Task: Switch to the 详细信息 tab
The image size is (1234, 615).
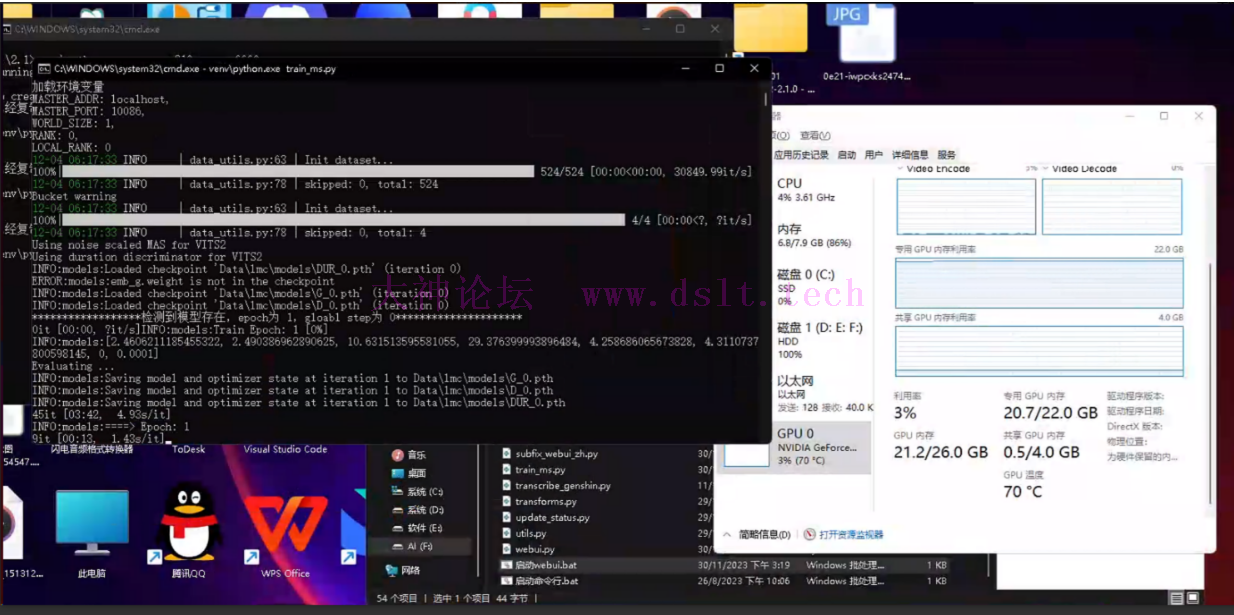Action: (x=910, y=155)
